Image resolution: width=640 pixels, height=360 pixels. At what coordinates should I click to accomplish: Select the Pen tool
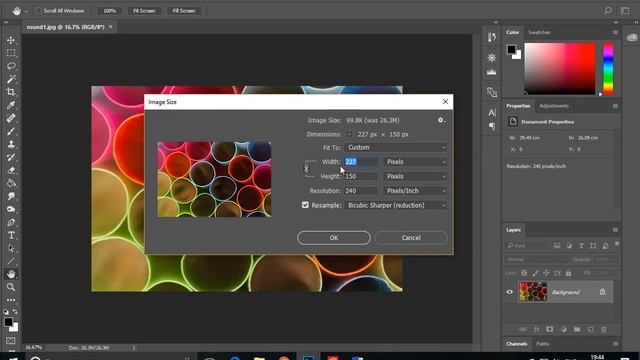pyautogui.click(x=11, y=222)
